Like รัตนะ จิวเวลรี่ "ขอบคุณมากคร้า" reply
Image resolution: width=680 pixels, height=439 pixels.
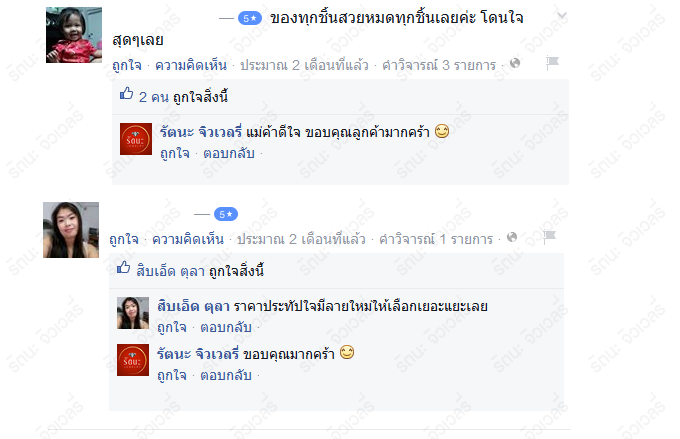coord(172,375)
